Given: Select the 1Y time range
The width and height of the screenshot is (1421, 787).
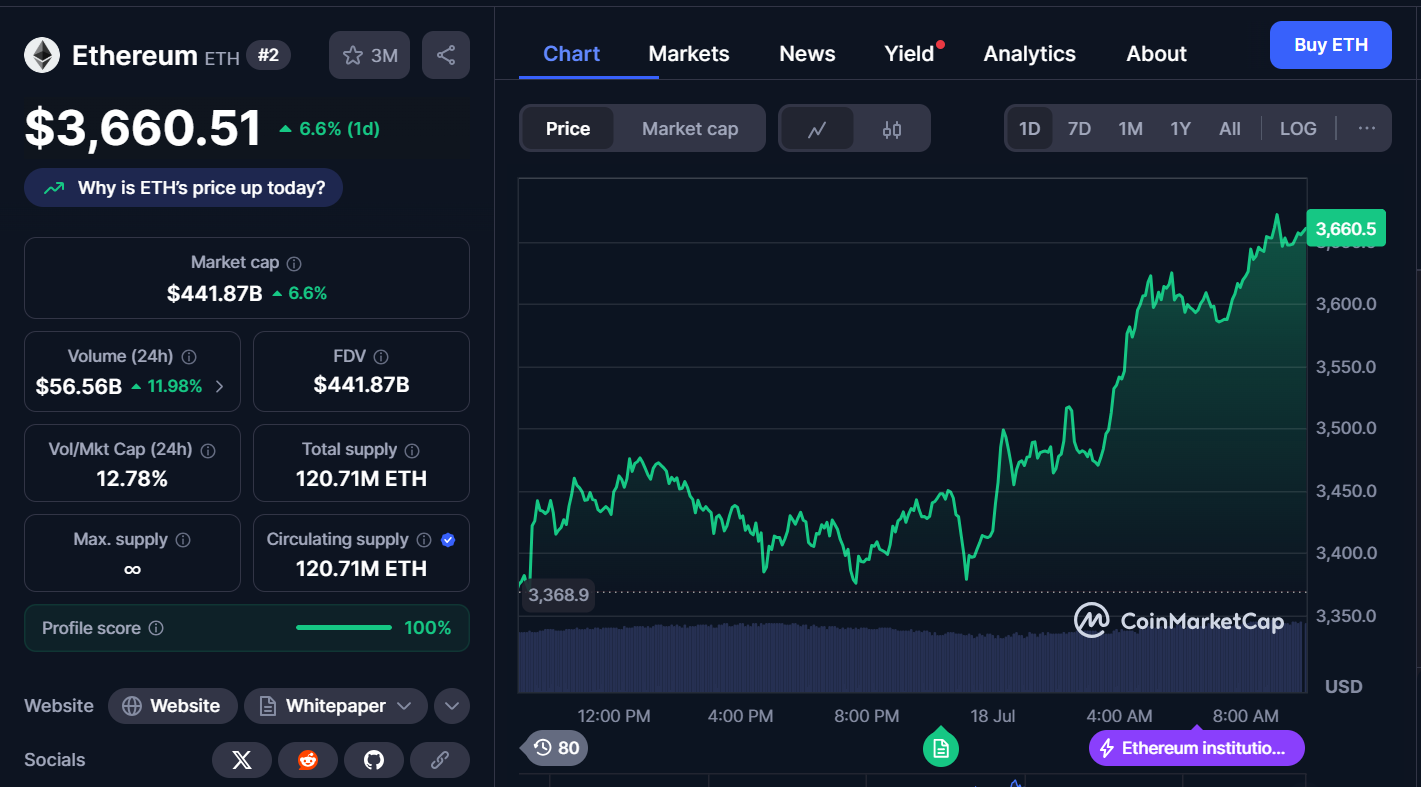Looking at the screenshot, I should tap(1181, 129).
